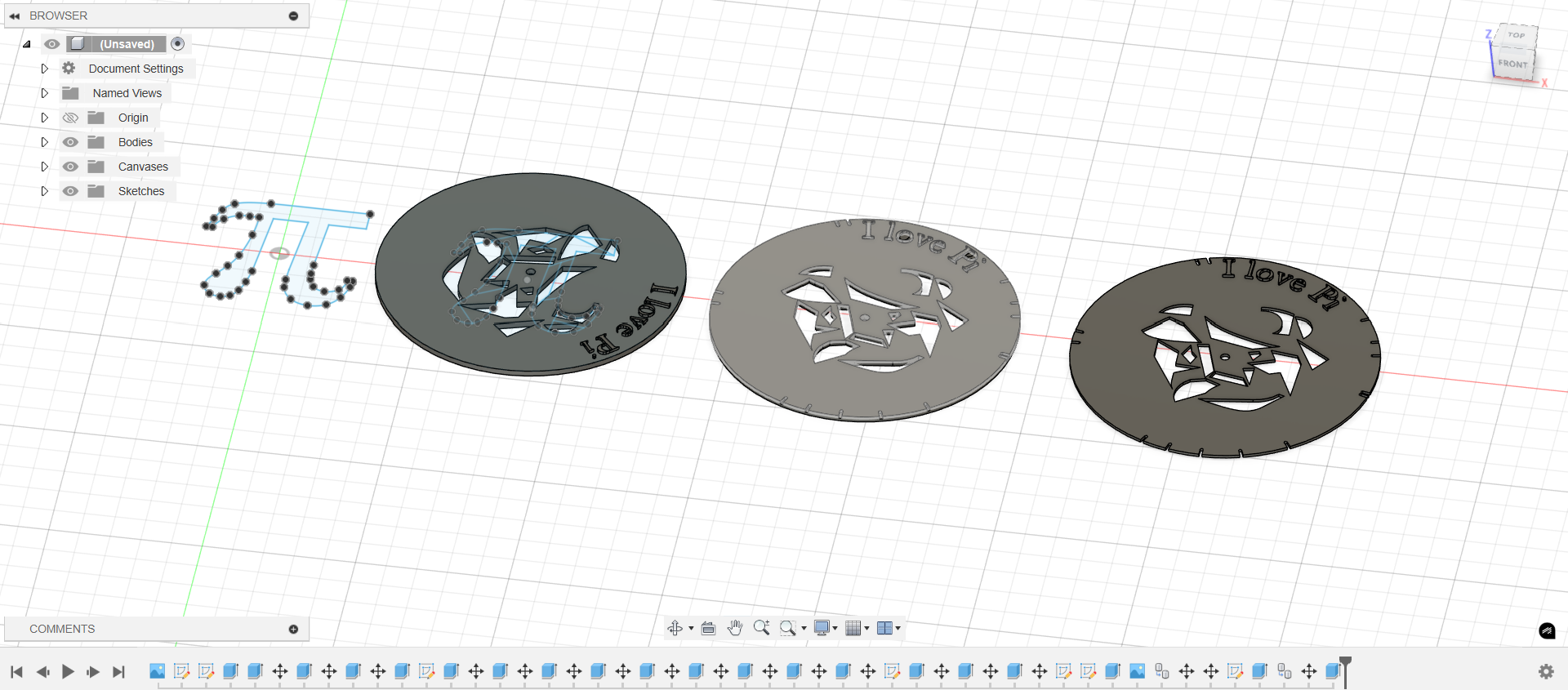Click the COMMENTS panel header
This screenshot has height=690, width=1568.
tap(157, 629)
